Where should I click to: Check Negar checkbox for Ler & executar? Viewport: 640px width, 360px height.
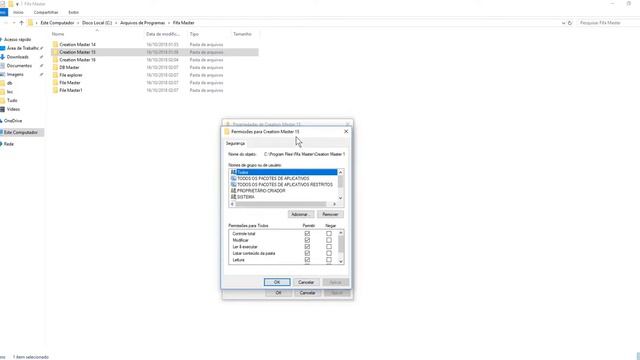point(329,247)
